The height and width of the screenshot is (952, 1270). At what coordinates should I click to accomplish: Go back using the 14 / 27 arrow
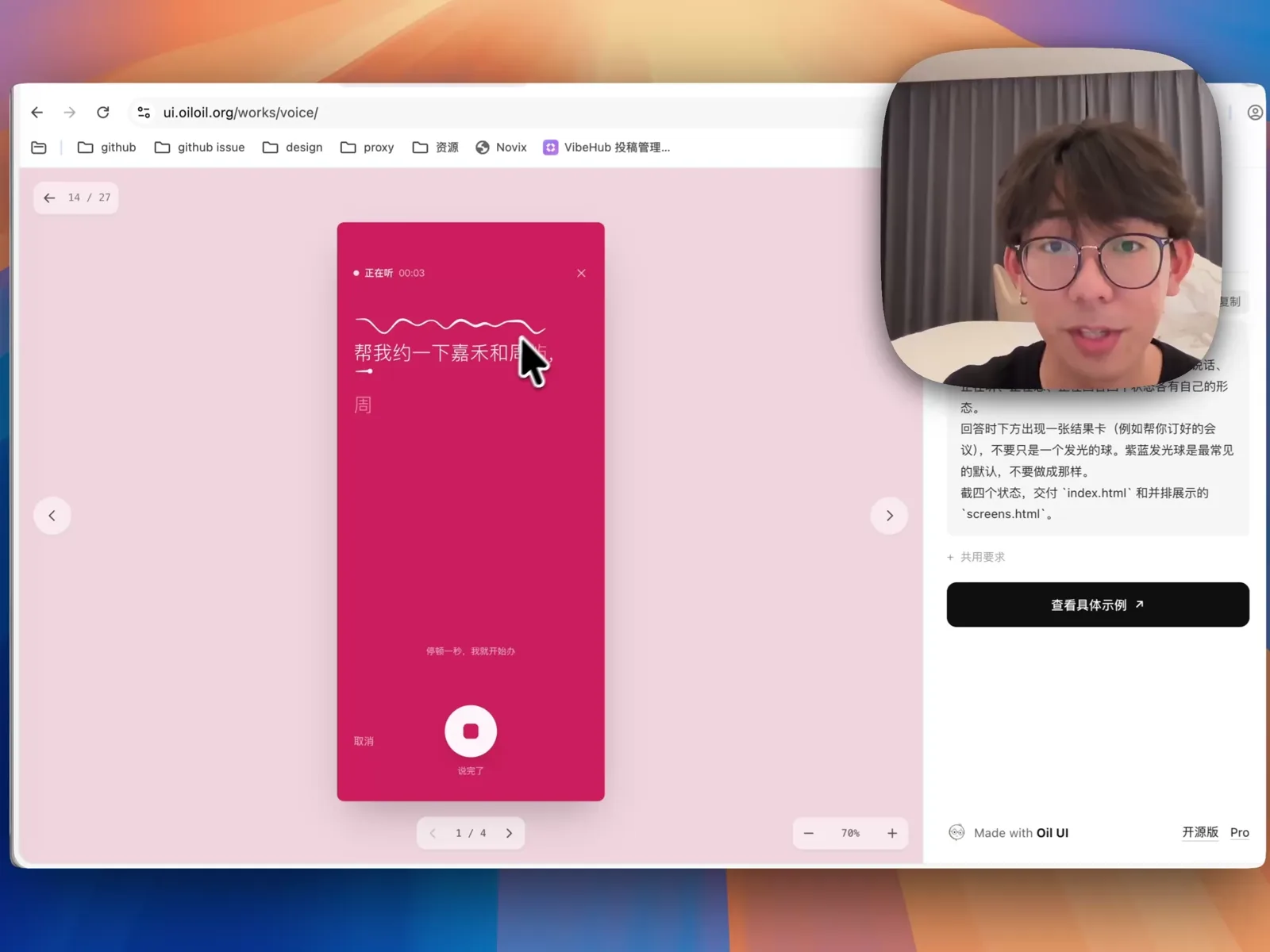[49, 198]
